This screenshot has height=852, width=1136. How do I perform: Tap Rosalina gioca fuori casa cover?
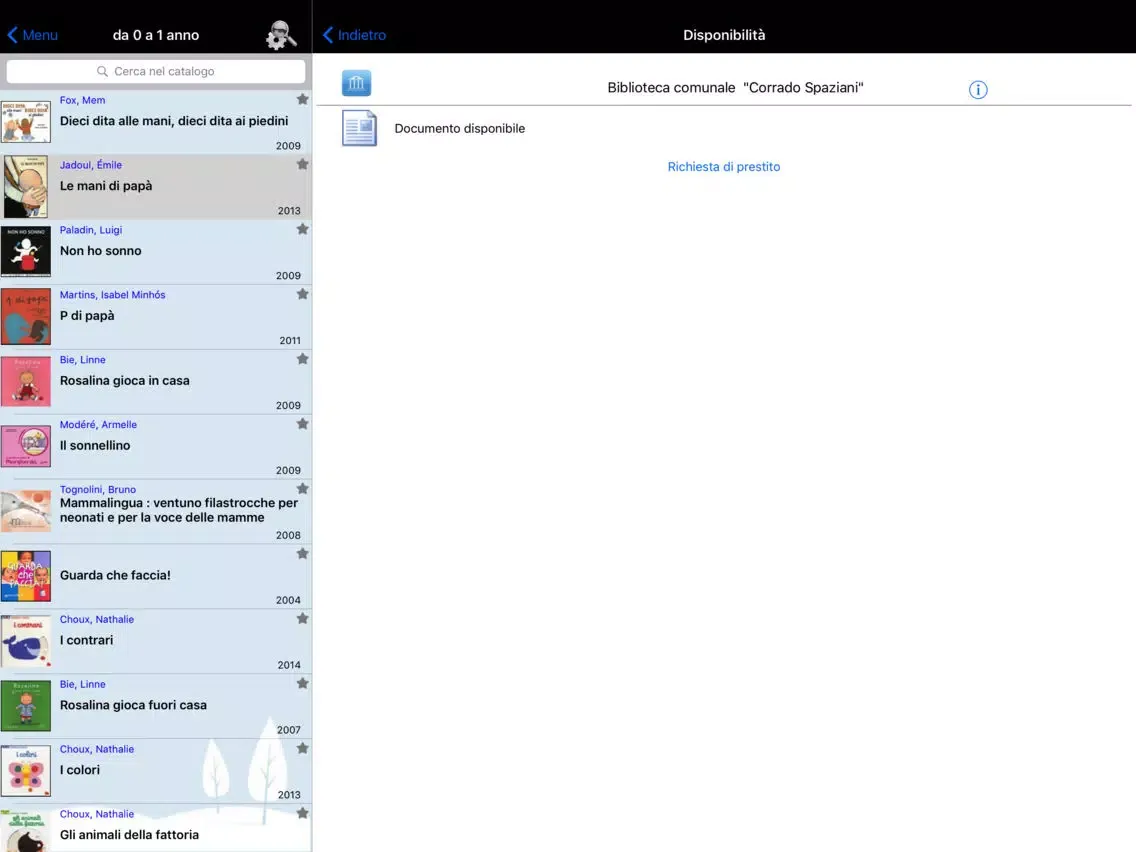click(26, 706)
